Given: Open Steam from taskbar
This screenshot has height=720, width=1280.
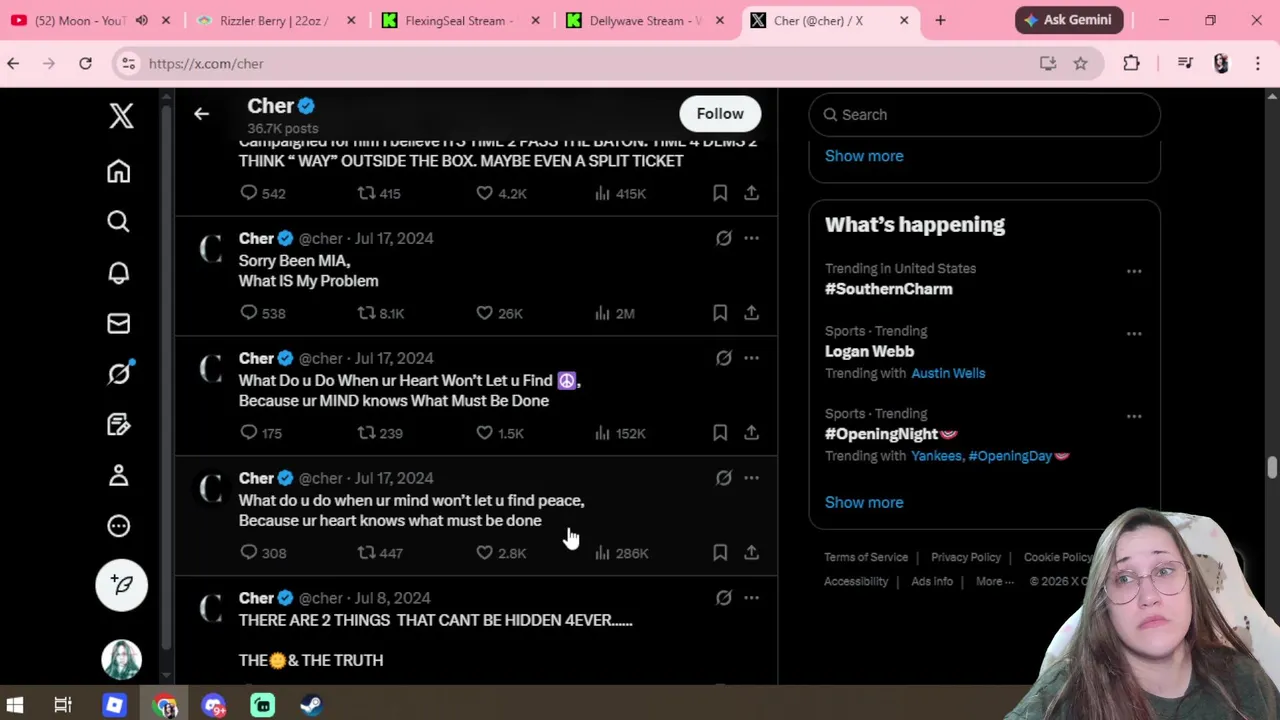Looking at the screenshot, I should pos(311,705).
